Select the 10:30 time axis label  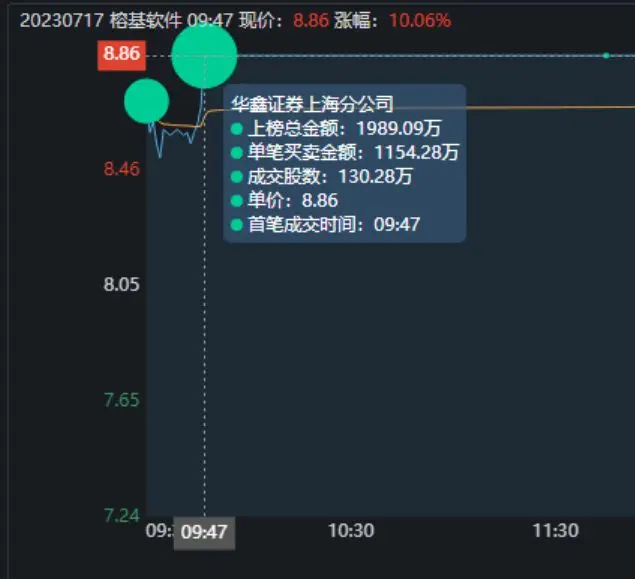click(x=351, y=531)
